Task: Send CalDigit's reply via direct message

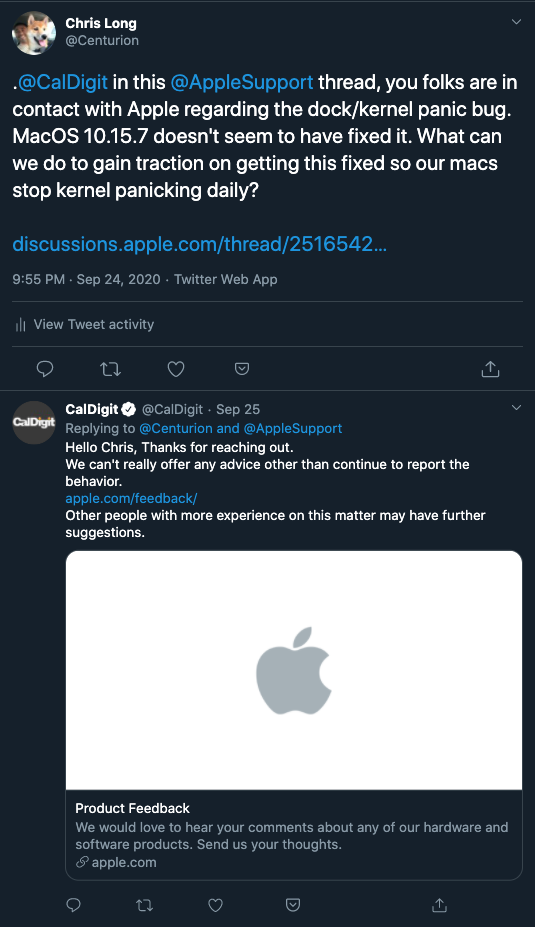Action: pyautogui.click(x=293, y=905)
